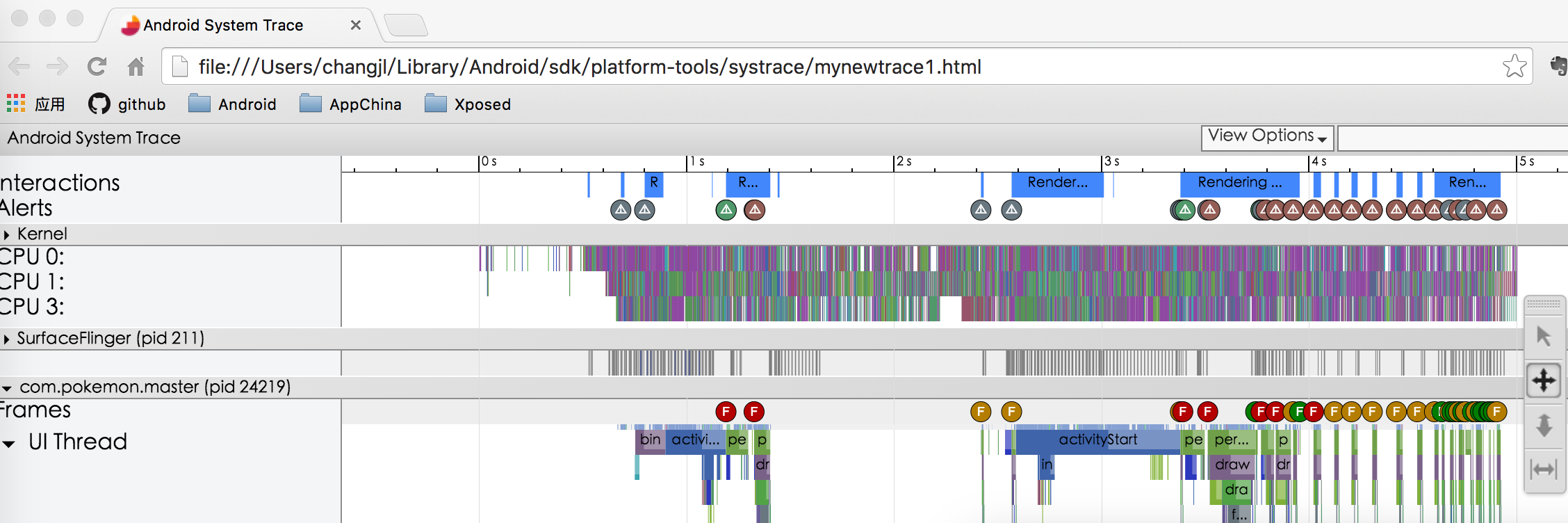Click the 'CPU 1:' track label
The width and height of the screenshot is (1568, 523).
[x=32, y=282]
